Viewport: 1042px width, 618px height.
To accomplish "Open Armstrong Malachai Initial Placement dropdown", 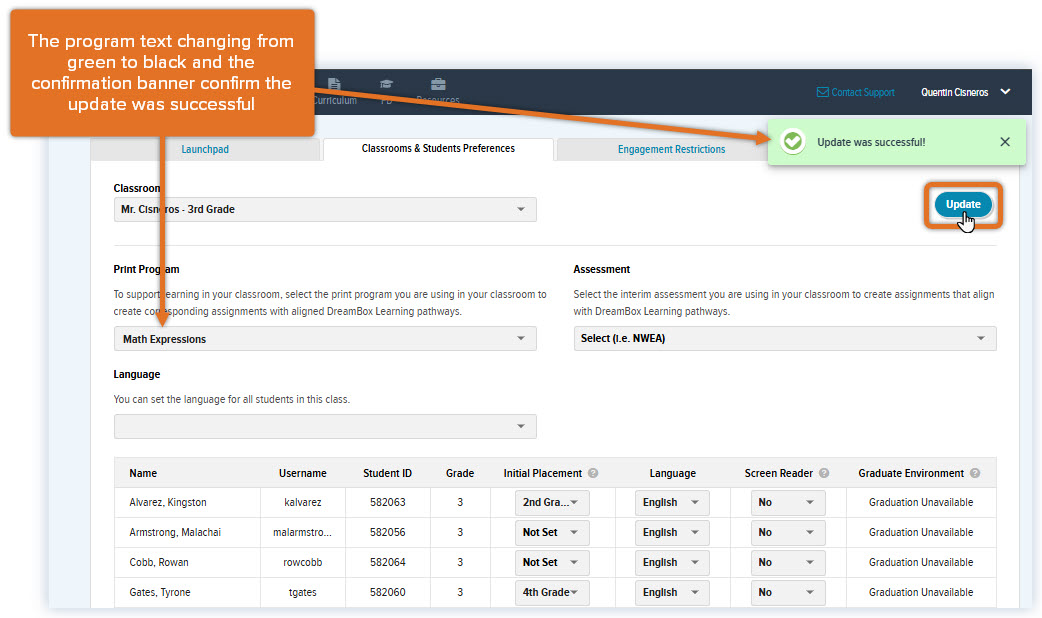I will coord(552,532).
